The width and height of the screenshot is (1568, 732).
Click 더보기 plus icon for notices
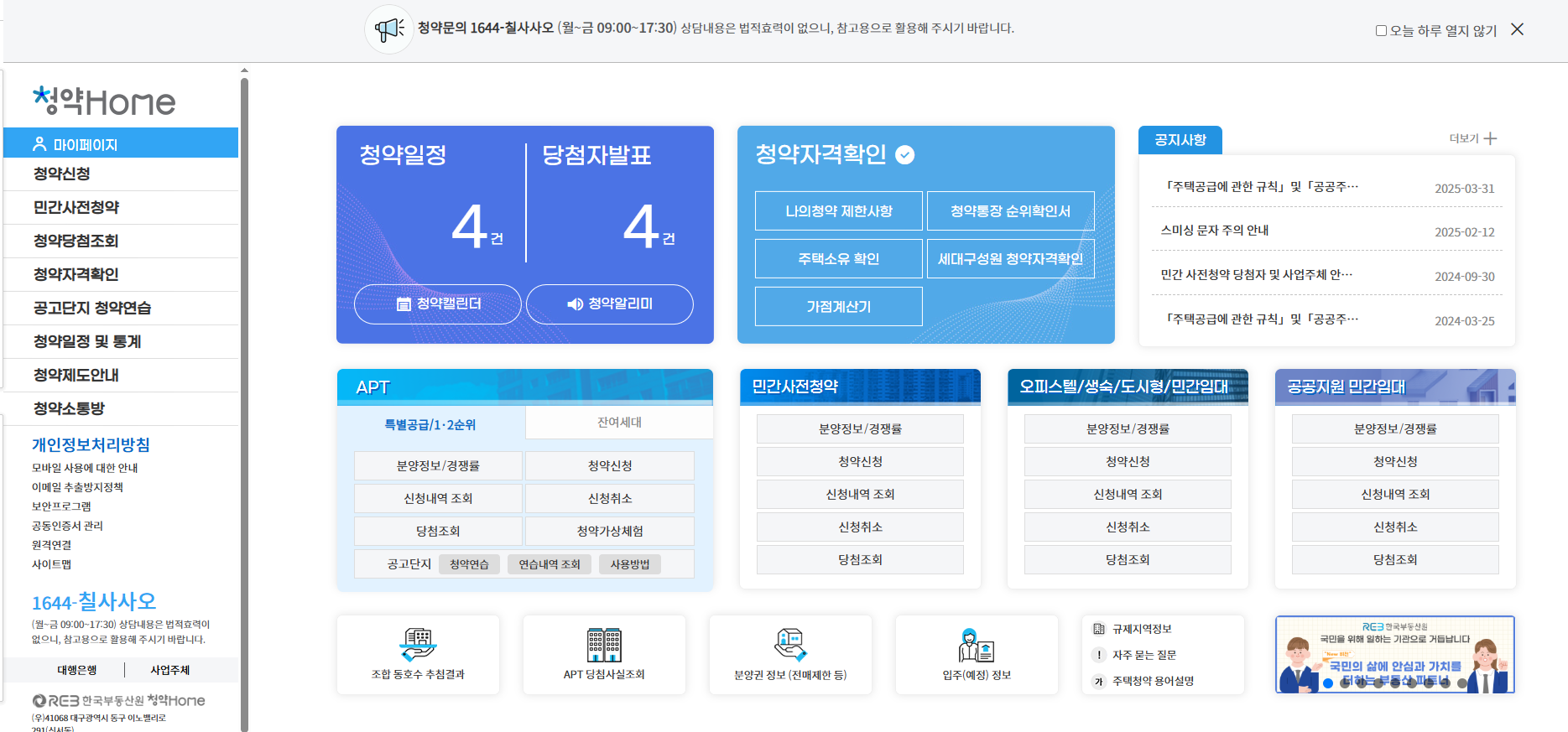click(1490, 138)
